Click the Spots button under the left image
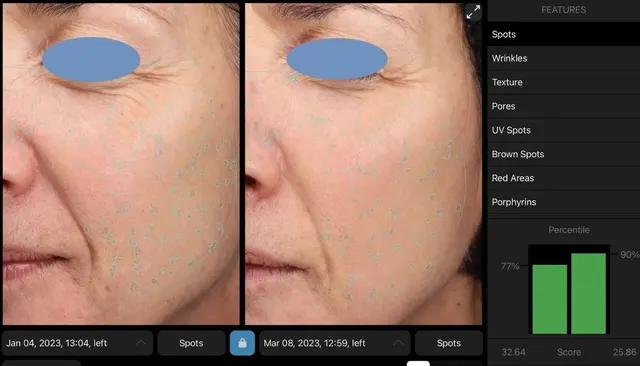 click(x=191, y=343)
